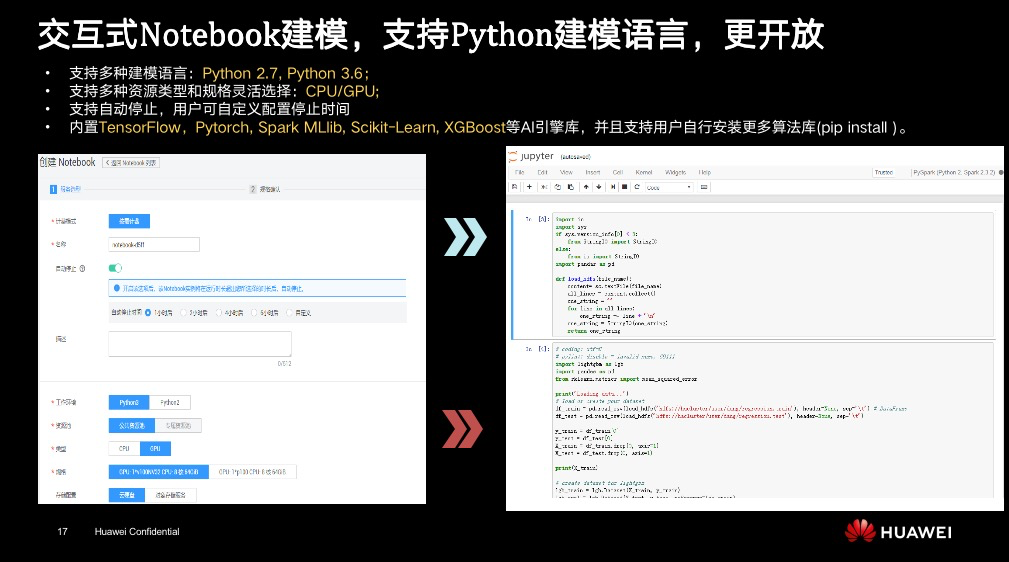
Task: Click the Trusted notebook button
Action: tap(884, 172)
